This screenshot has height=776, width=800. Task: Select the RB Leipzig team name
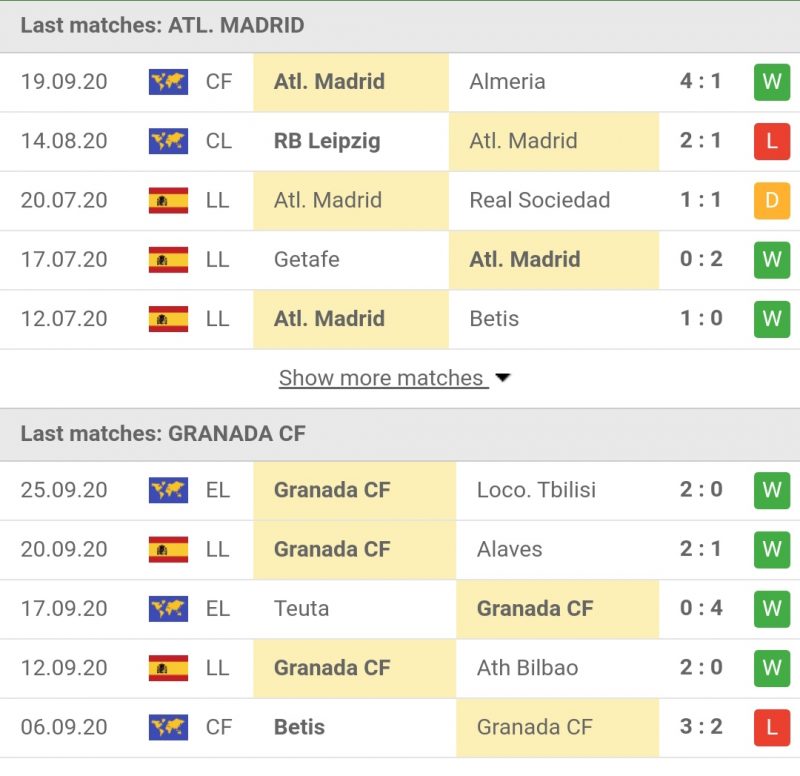327,141
